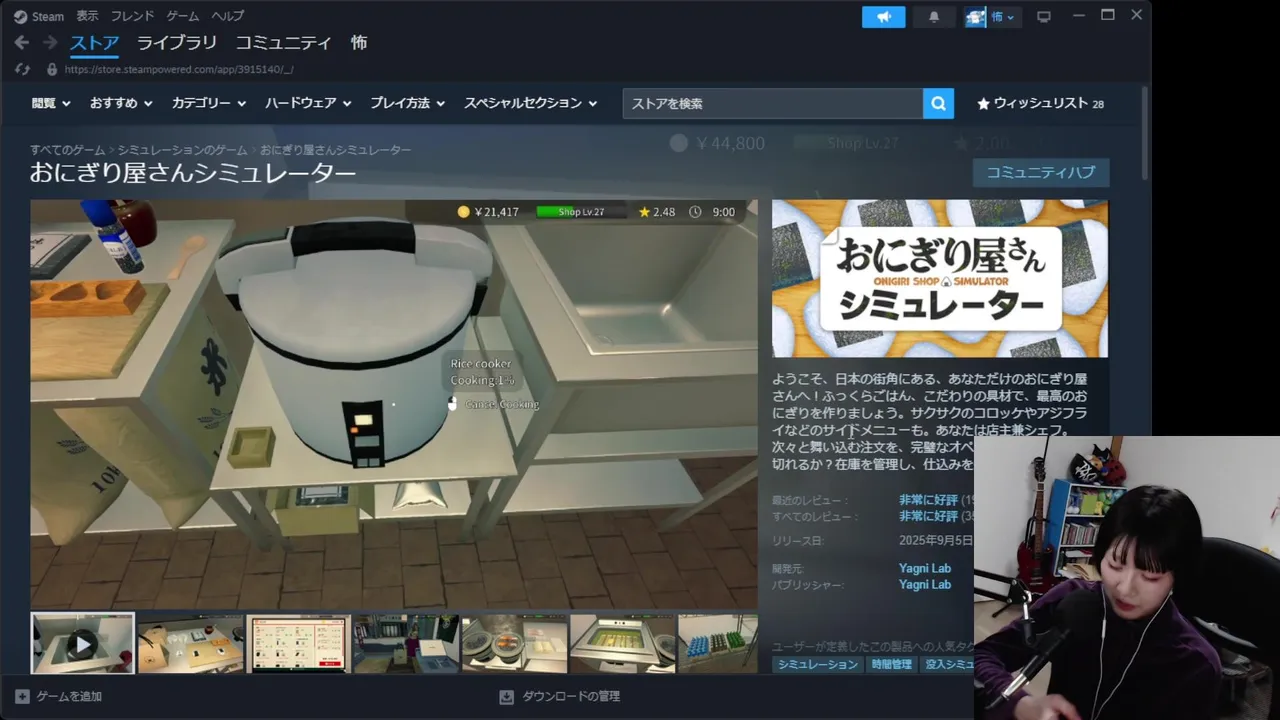Click the release date 2025年9月5日
Image resolution: width=1280 pixels, height=720 pixels.
click(x=935, y=541)
